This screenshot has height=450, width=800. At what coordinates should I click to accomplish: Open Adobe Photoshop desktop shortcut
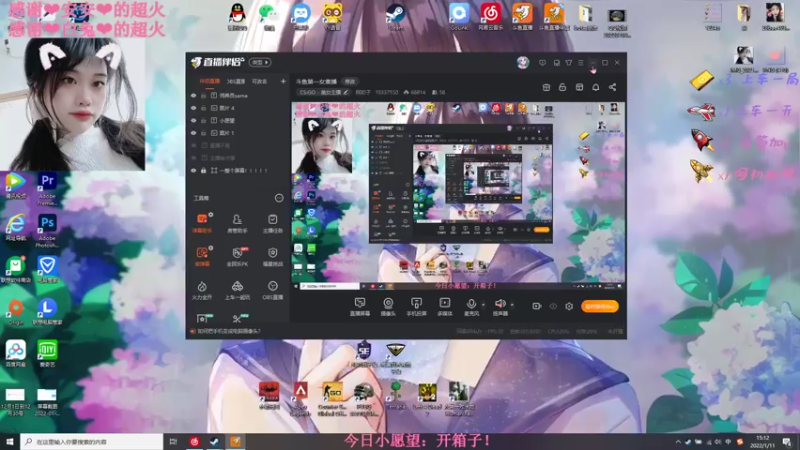click(x=47, y=231)
